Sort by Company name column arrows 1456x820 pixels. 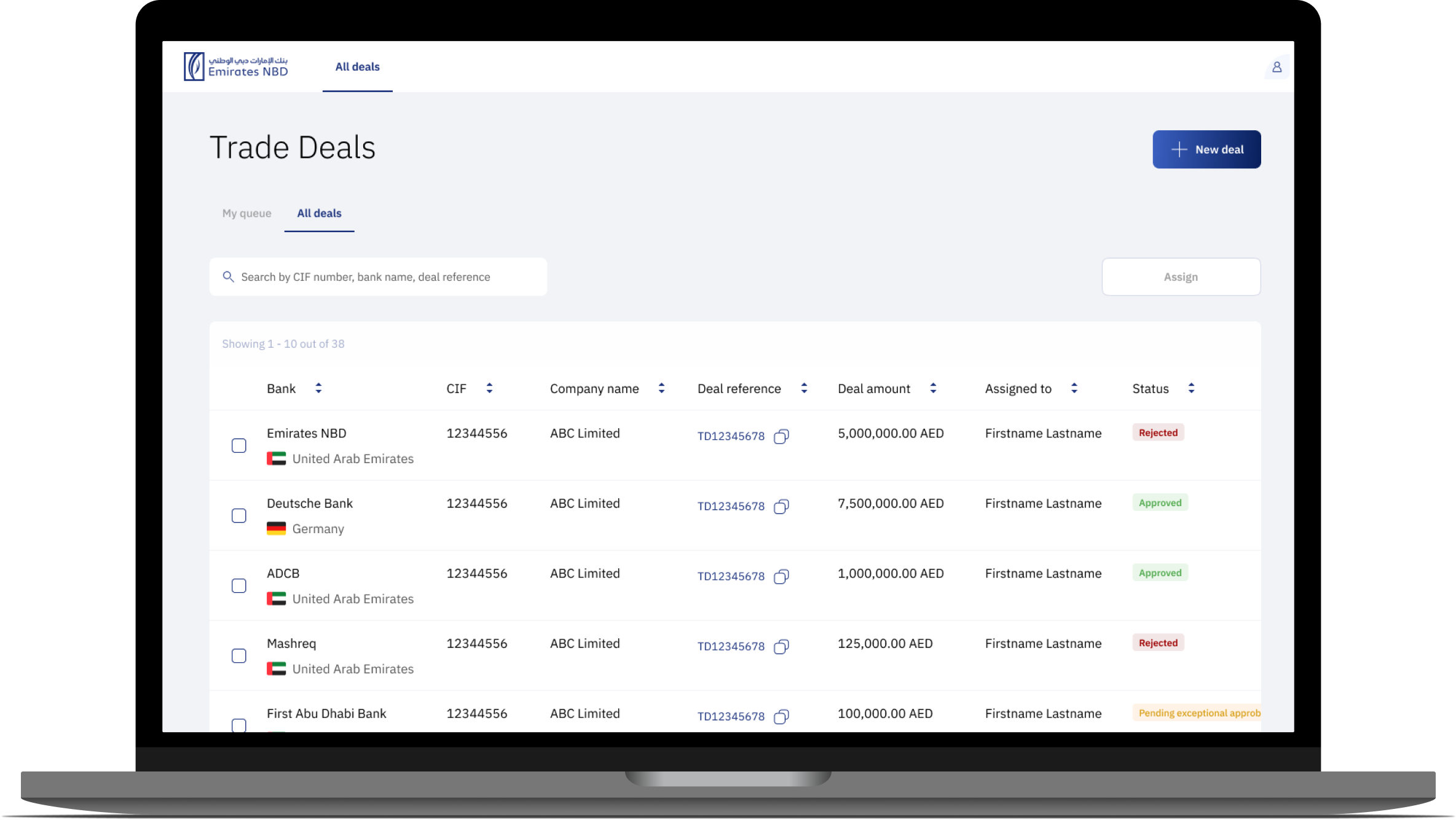click(661, 388)
